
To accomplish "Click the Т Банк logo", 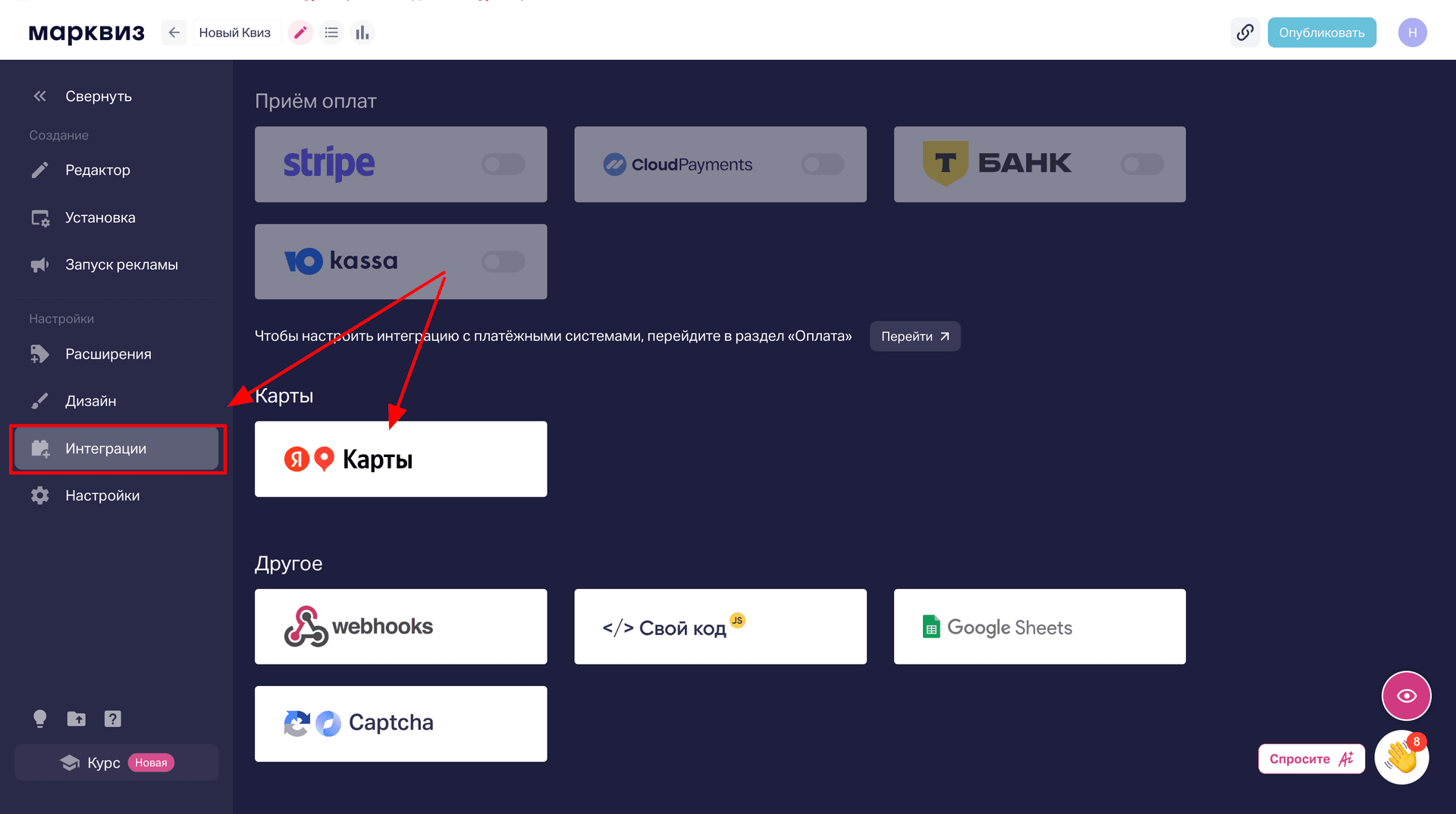I will (996, 163).
